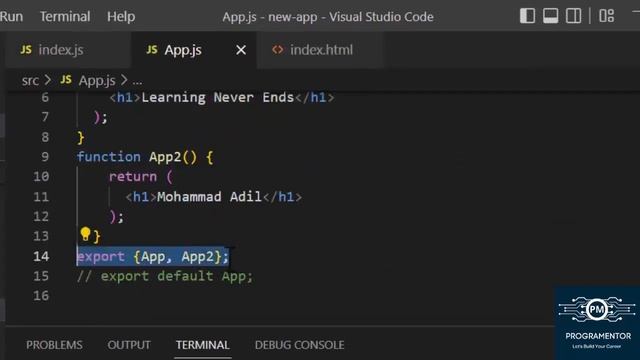Open the OUTPUT panel tab

pos(129,345)
